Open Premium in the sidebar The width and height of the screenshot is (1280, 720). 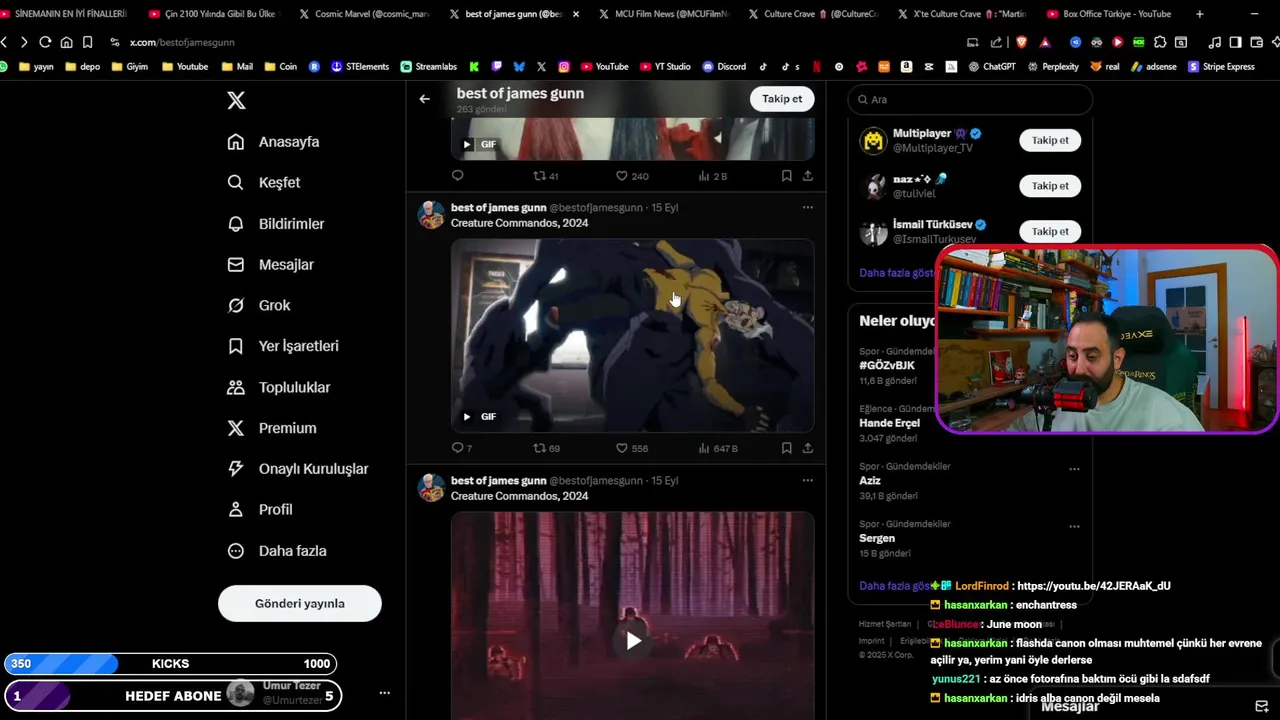271,428
